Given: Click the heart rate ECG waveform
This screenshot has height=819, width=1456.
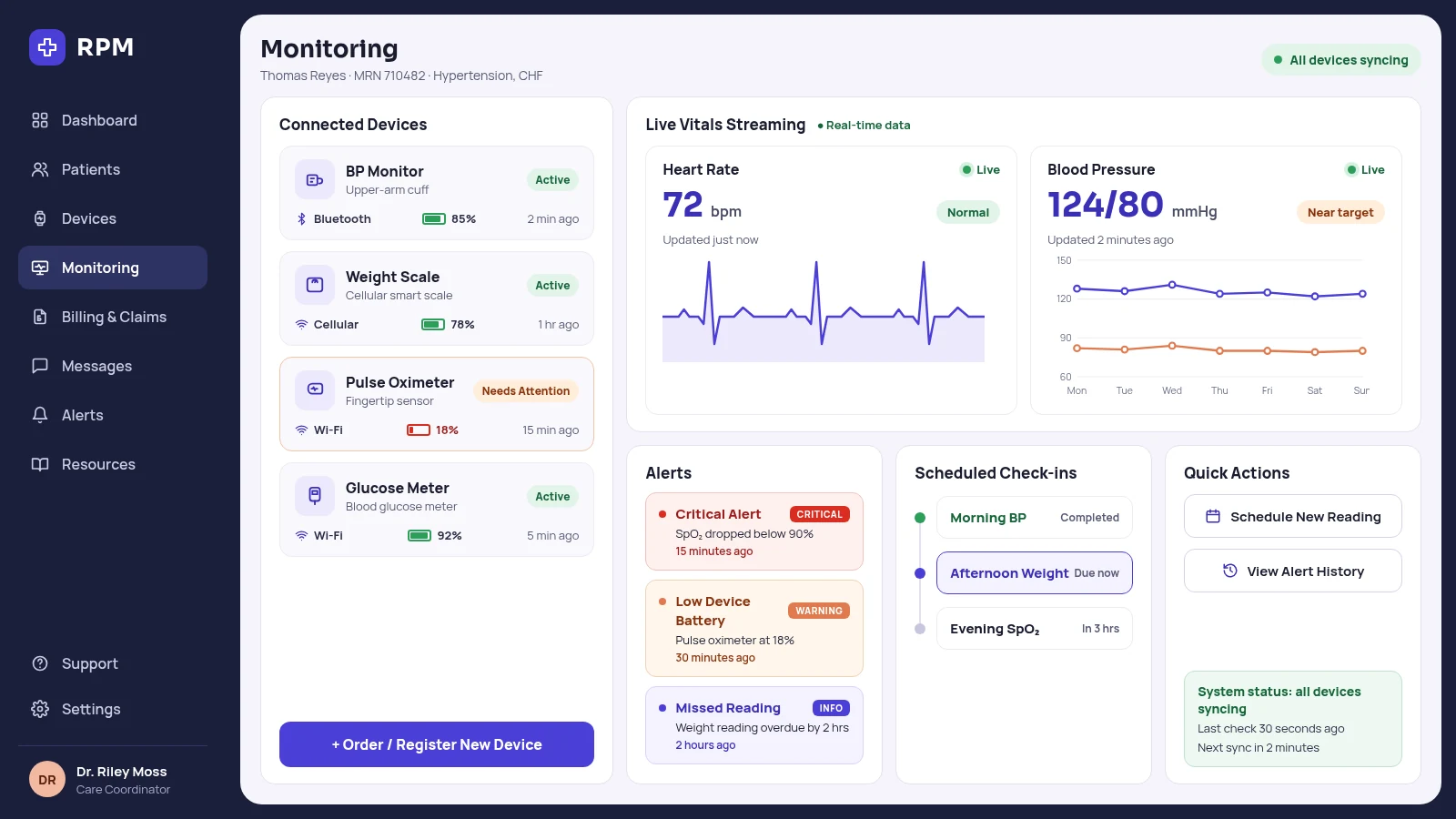Looking at the screenshot, I should click(824, 311).
